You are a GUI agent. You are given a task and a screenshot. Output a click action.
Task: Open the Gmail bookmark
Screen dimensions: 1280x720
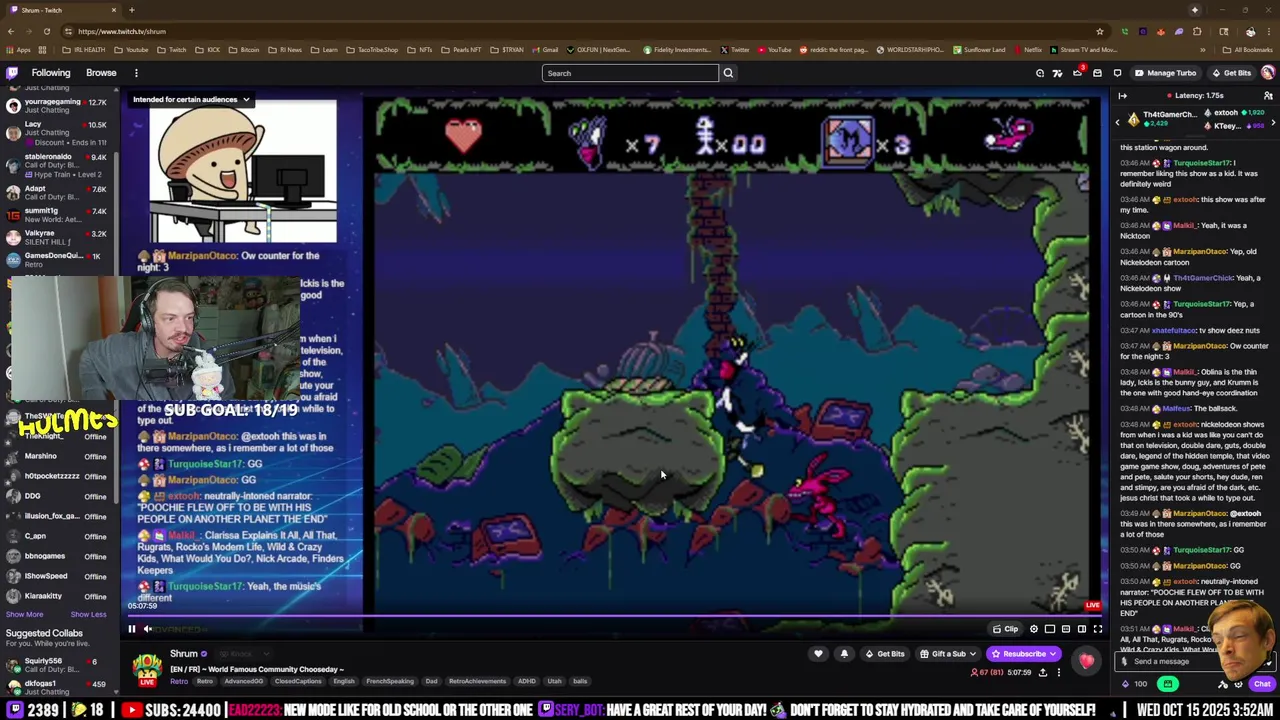tap(545, 49)
